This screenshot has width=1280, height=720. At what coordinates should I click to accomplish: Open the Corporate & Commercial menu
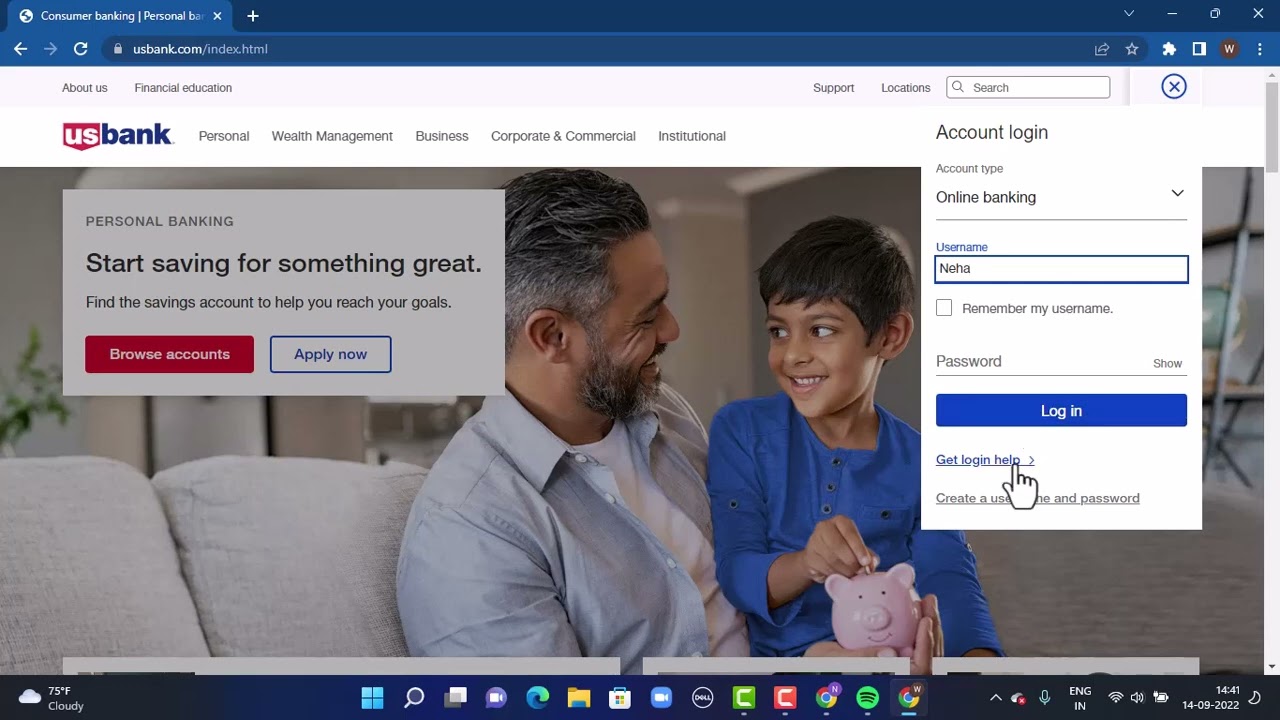(563, 136)
